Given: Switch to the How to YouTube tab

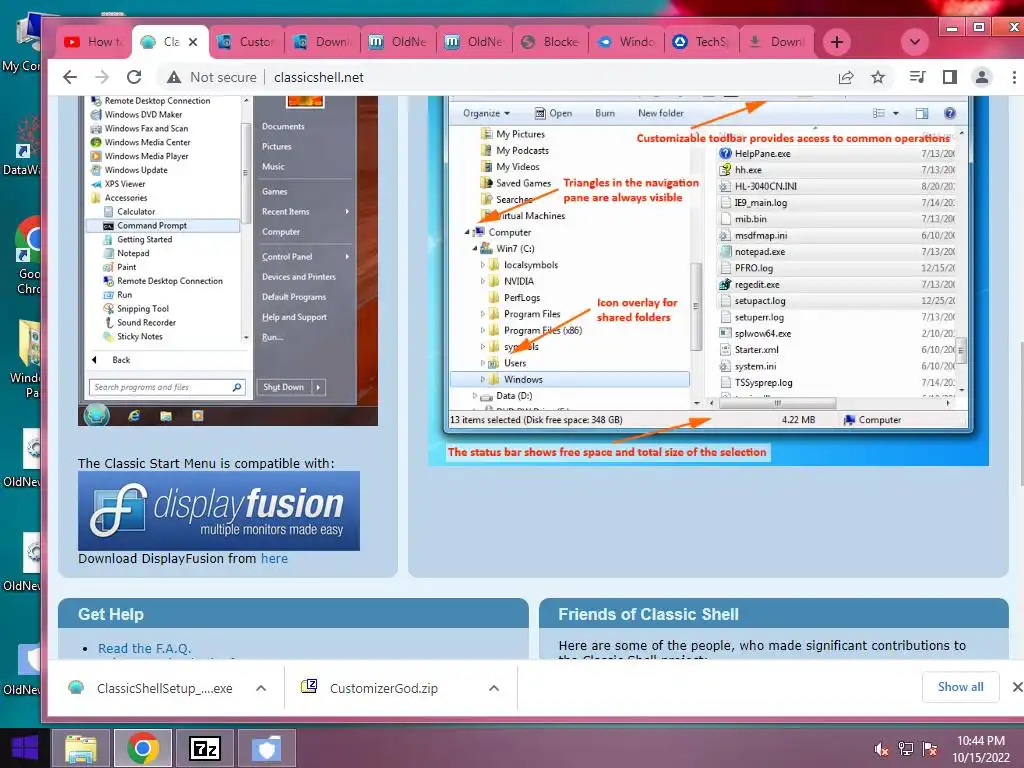Looking at the screenshot, I should click(x=94, y=42).
